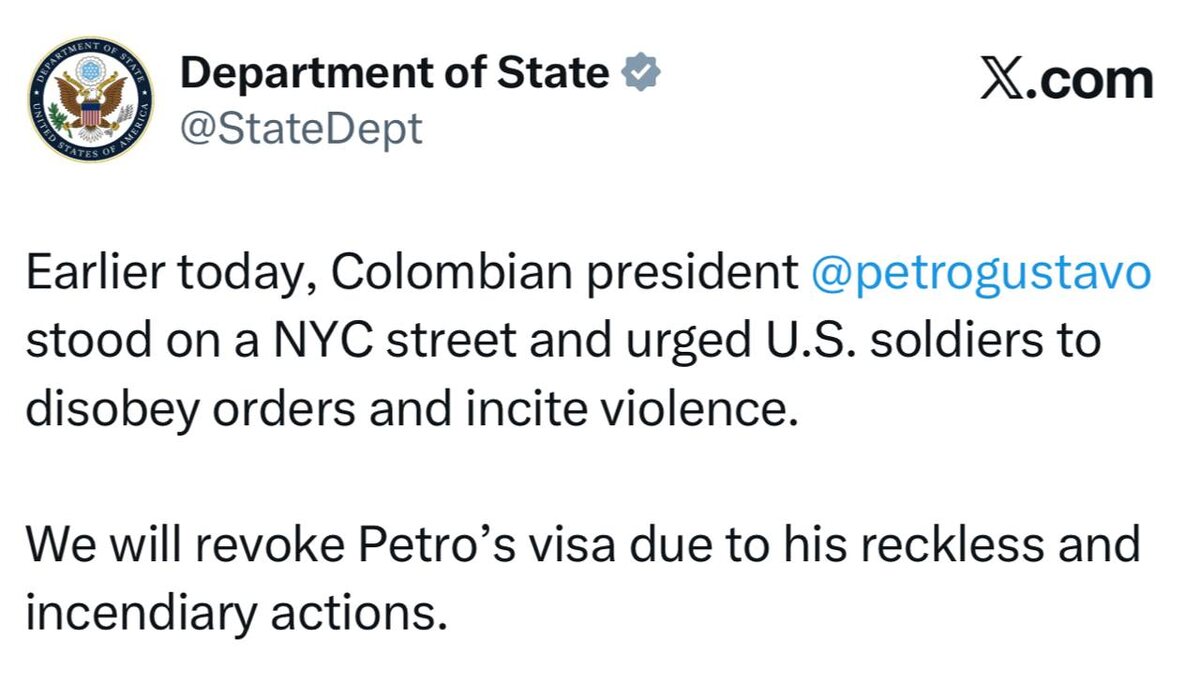1200x687 pixels.
Task: Open the @StateDept handle link
Action: point(300,129)
